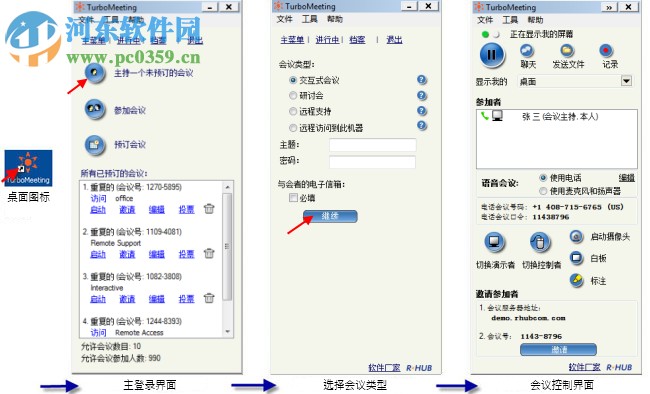Select 使用麦克风和扬声器 audio option
Viewport: 650px width, 394px height.
[543, 191]
